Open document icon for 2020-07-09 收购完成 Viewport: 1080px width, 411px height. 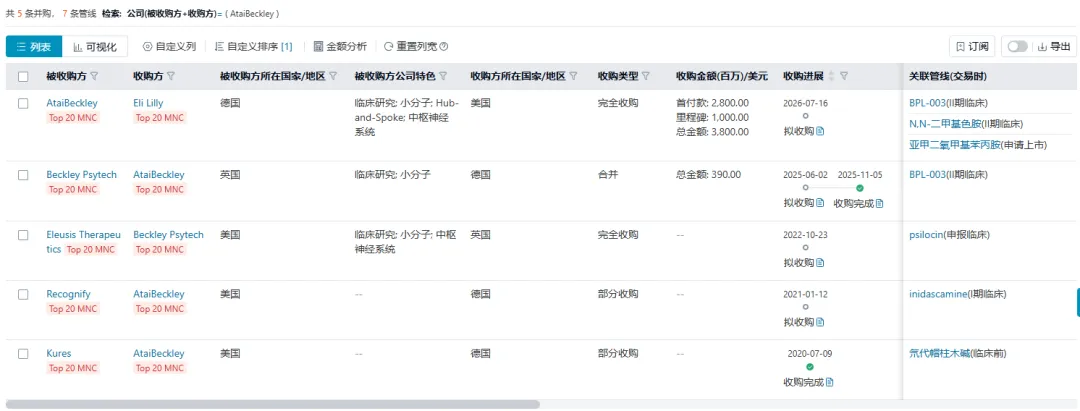click(x=830, y=382)
